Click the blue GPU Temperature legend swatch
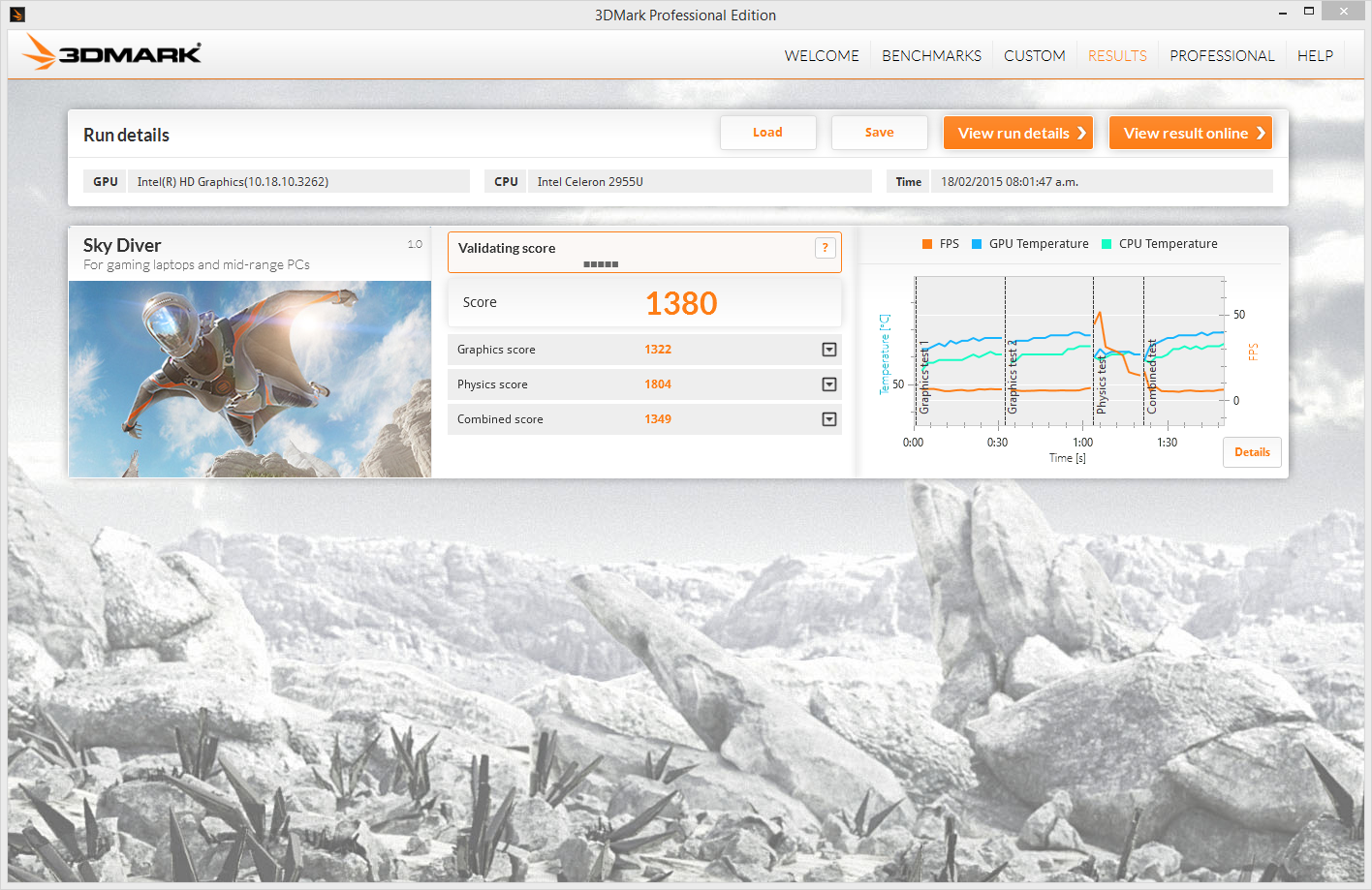1372x890 pixels. (977, 244)
